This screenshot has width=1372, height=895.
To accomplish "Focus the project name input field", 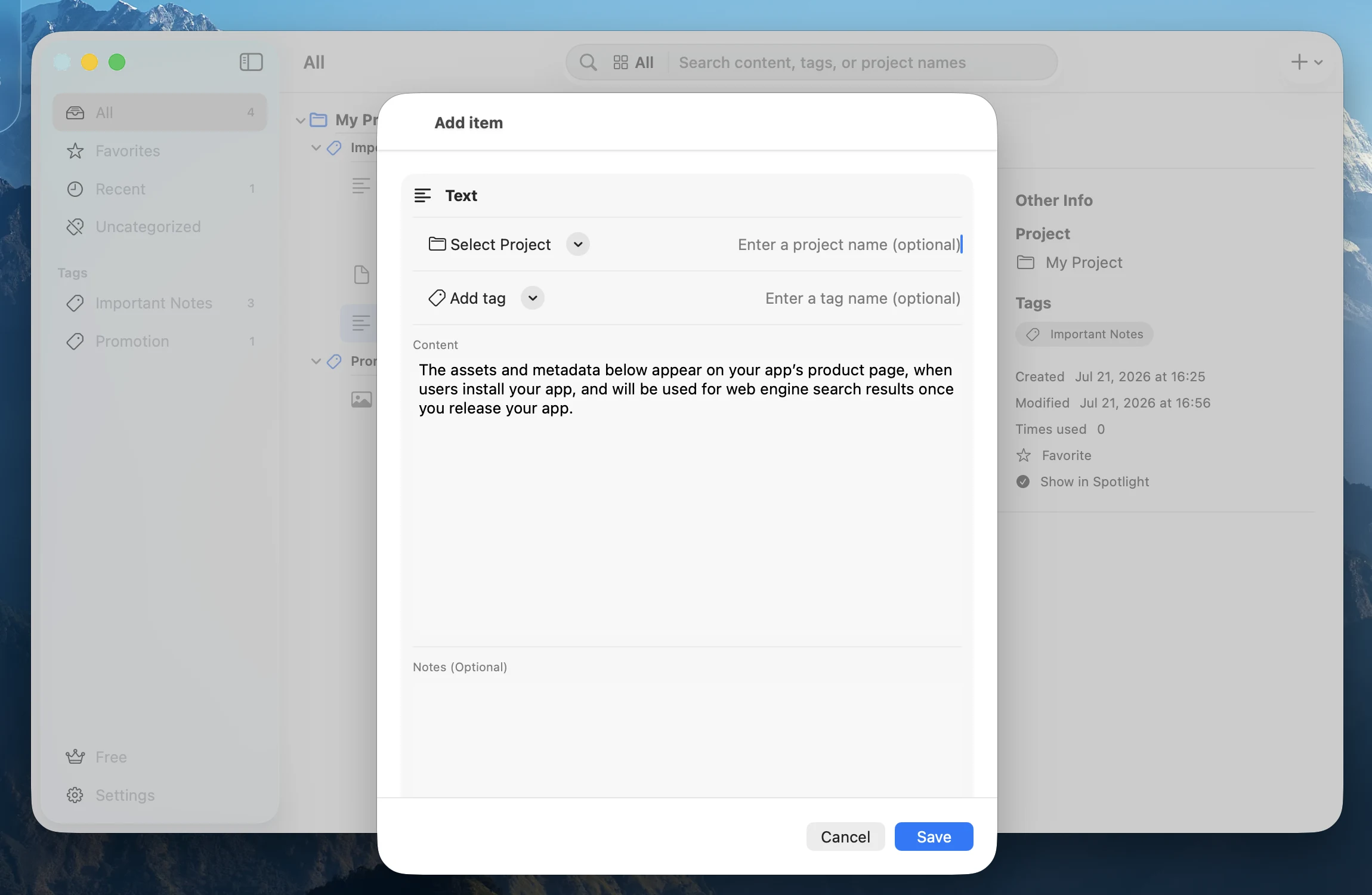I will pyautogui.click(x=849, y=244).
